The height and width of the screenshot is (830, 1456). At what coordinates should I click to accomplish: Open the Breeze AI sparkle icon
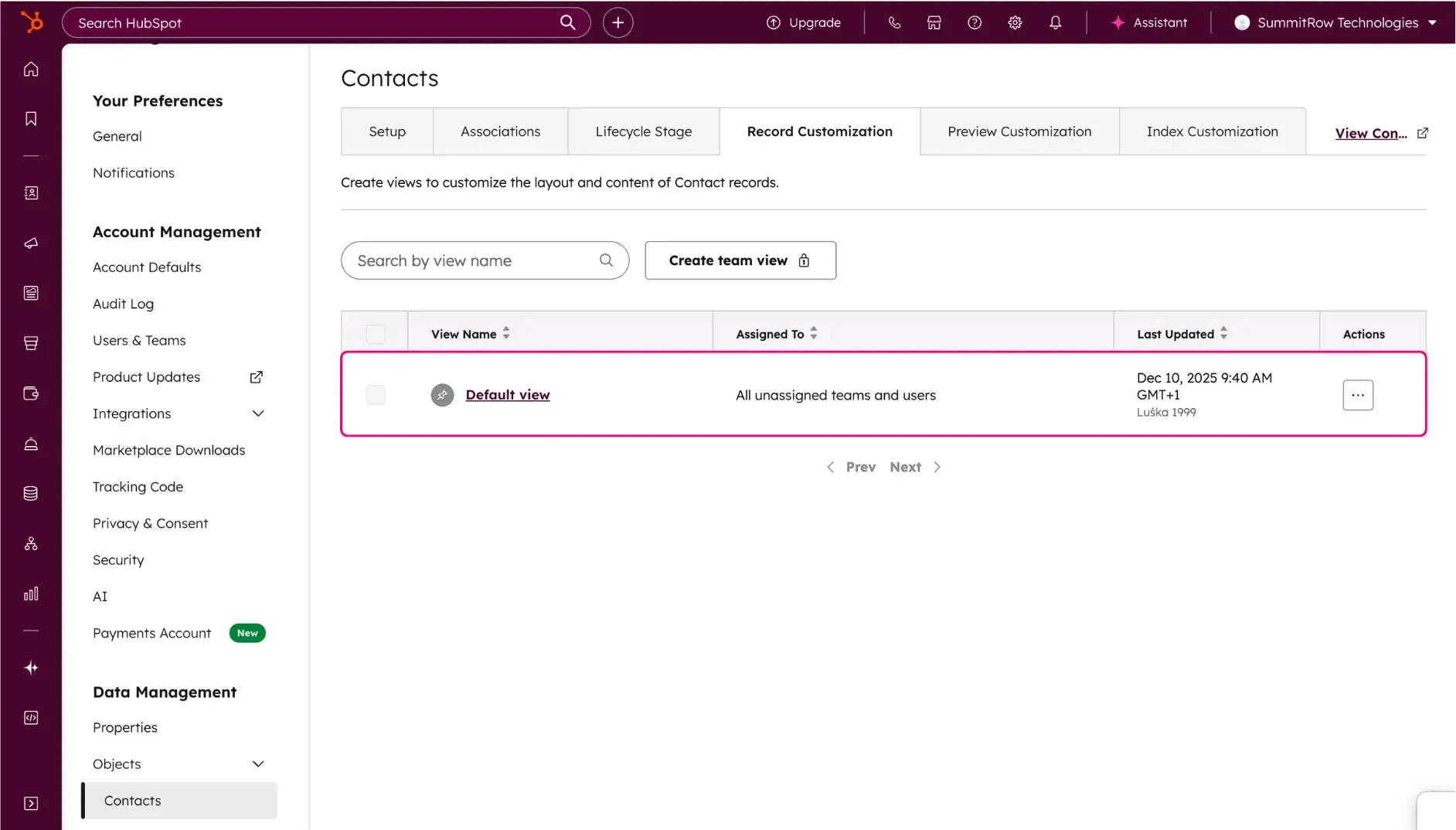tap(31, 667)
